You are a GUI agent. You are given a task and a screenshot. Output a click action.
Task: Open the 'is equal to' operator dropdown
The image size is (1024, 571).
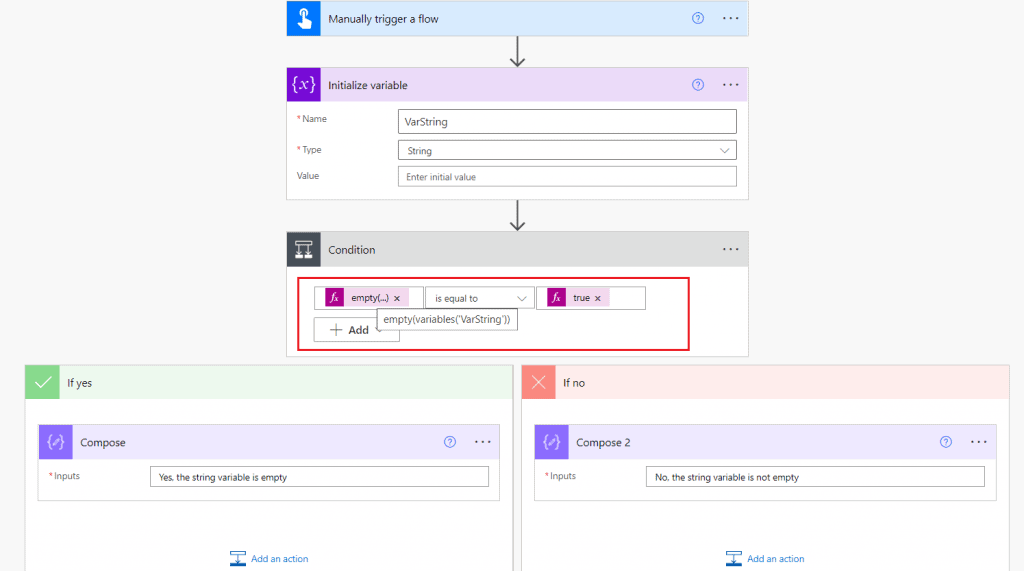coord(479,298)
